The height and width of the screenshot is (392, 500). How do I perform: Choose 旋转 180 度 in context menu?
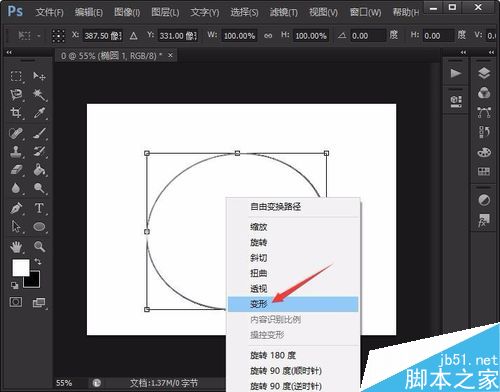293,355
